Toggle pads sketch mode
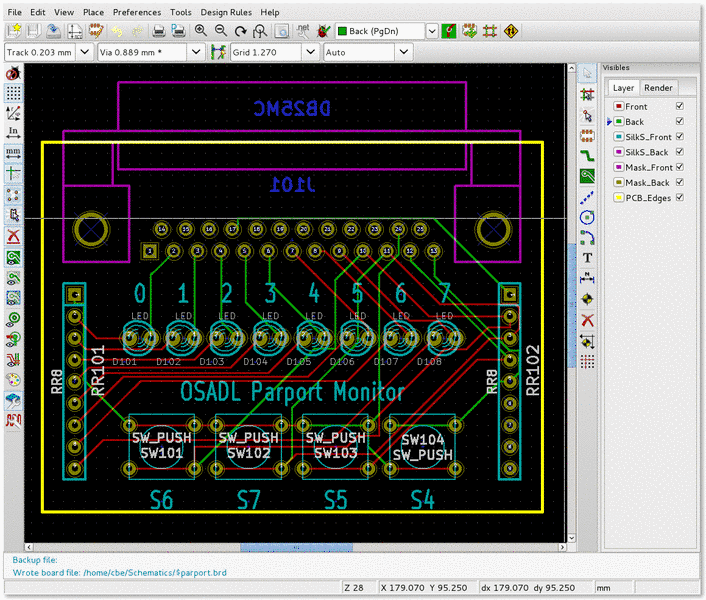 point(14,319)
